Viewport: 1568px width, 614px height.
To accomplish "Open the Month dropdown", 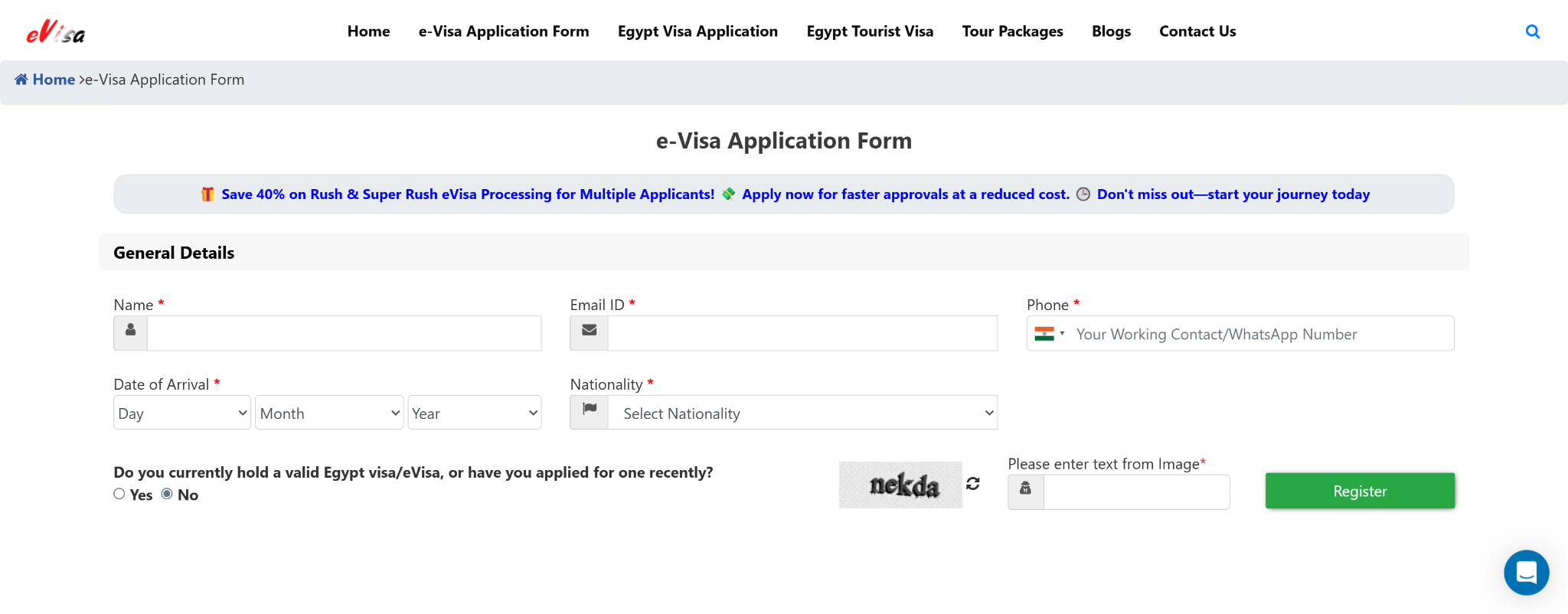I will (329, 413).
